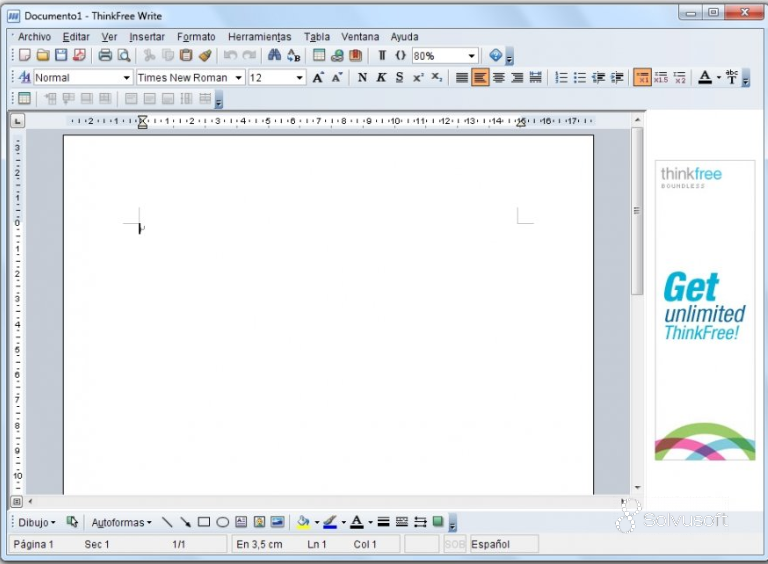Expand the Autoformas shapes menu
Screen dimensions: 768x564
point(121,522)
